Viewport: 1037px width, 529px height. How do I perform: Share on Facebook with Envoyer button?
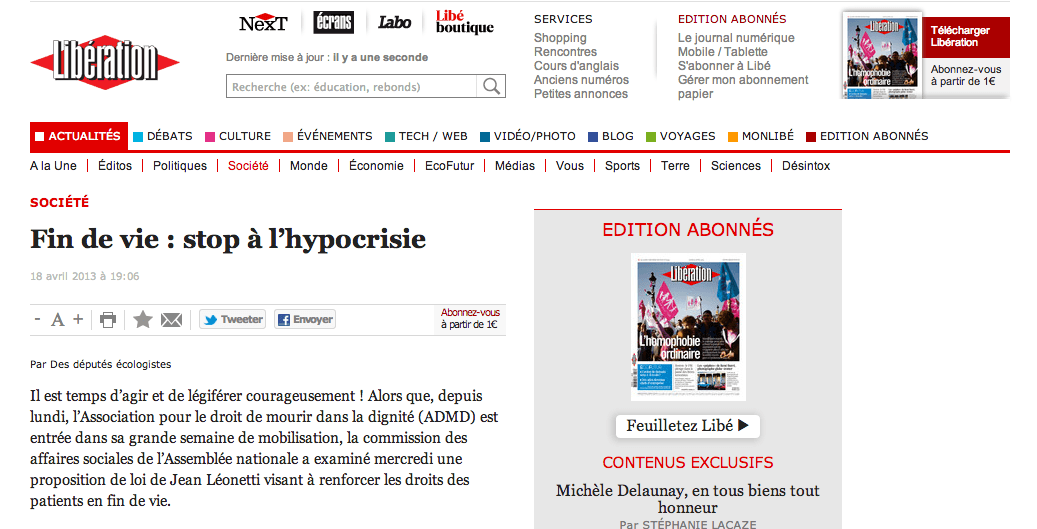click(x=305, y=319)
